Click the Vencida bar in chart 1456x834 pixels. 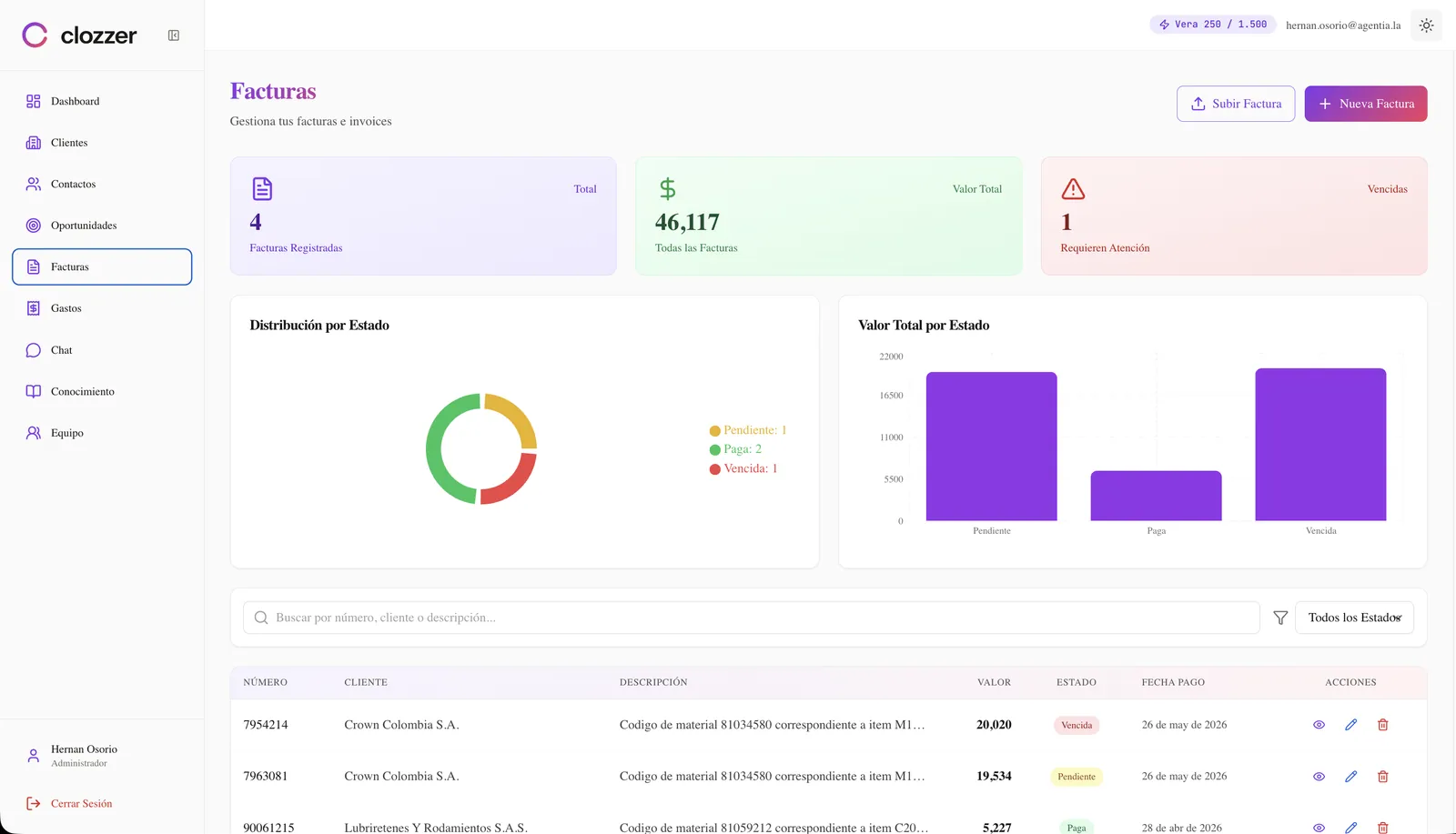[x=1320, y=445]
